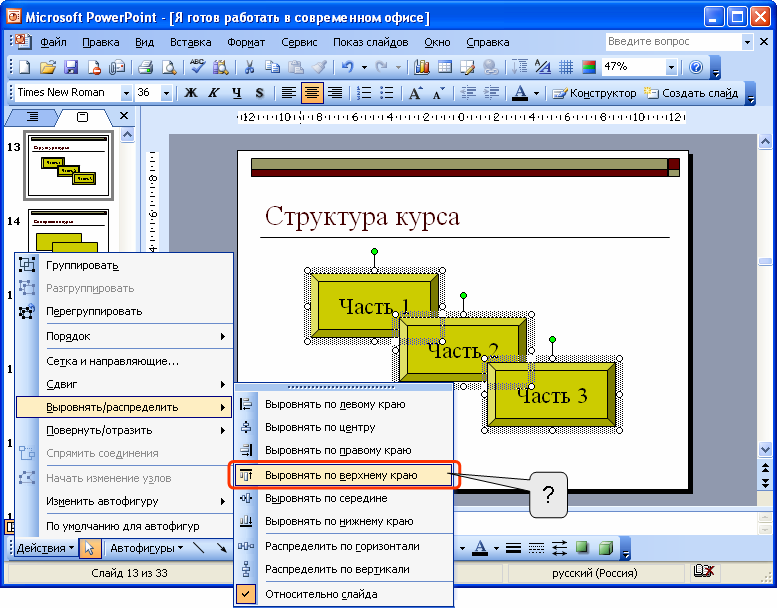Open the Файл menu
777x608 pixels.
[x=53, y=42]
